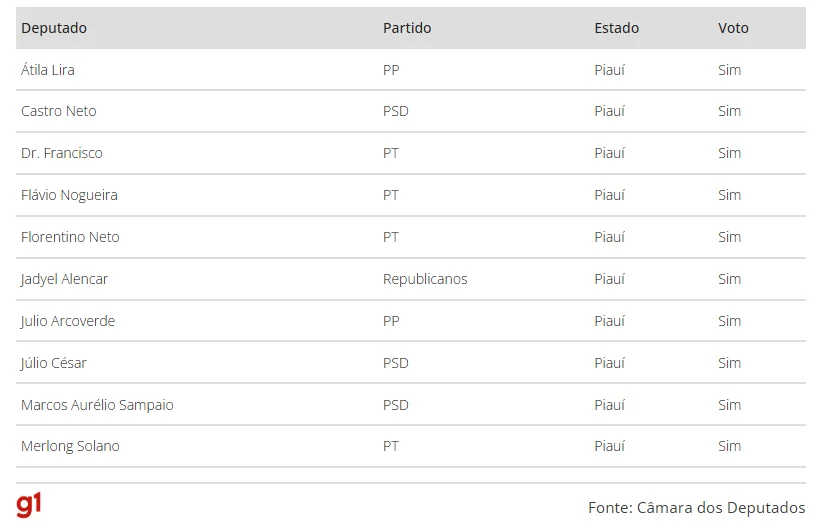Select the Átila Lira name cell
This screenshot has height=524, width=820.
coord(48,70)
